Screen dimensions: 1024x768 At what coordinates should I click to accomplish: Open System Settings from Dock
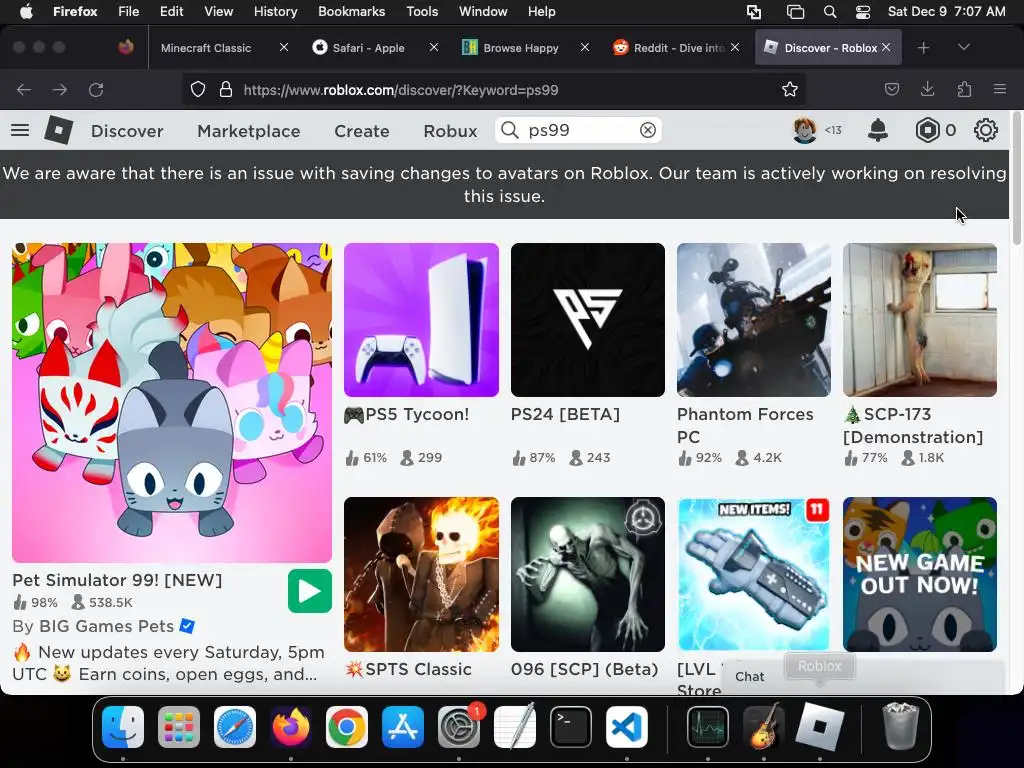pyautogui.click(x=459, y=727)
